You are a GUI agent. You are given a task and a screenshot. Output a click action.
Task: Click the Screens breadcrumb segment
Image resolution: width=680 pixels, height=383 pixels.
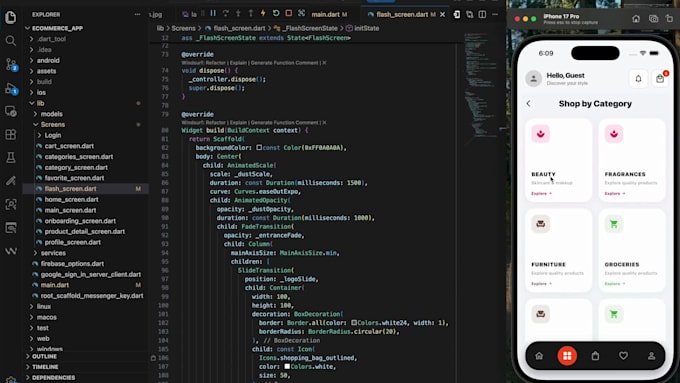point(183,28)
